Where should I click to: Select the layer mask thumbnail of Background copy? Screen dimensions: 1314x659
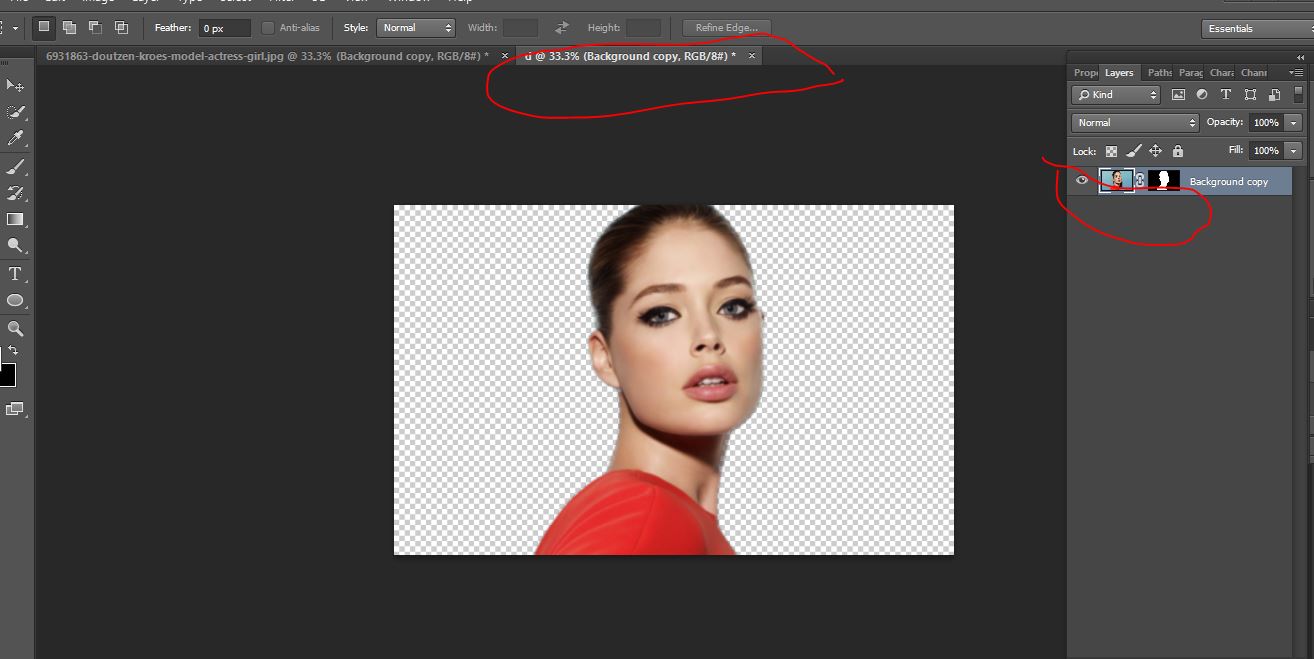pos(1163,181)
